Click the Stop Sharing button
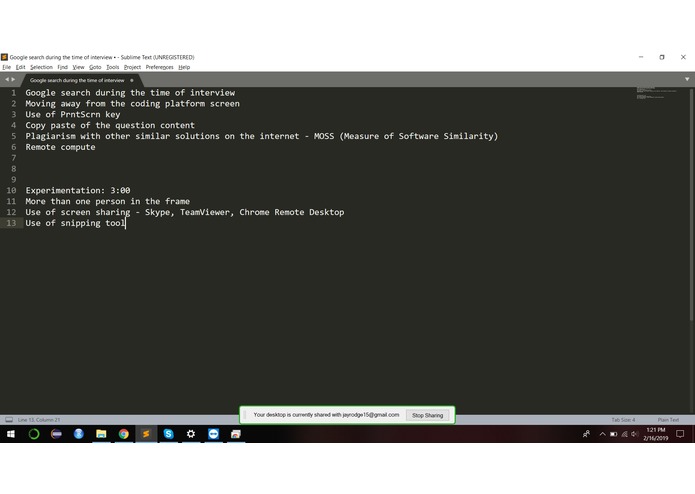 click(x=427, y=415)
